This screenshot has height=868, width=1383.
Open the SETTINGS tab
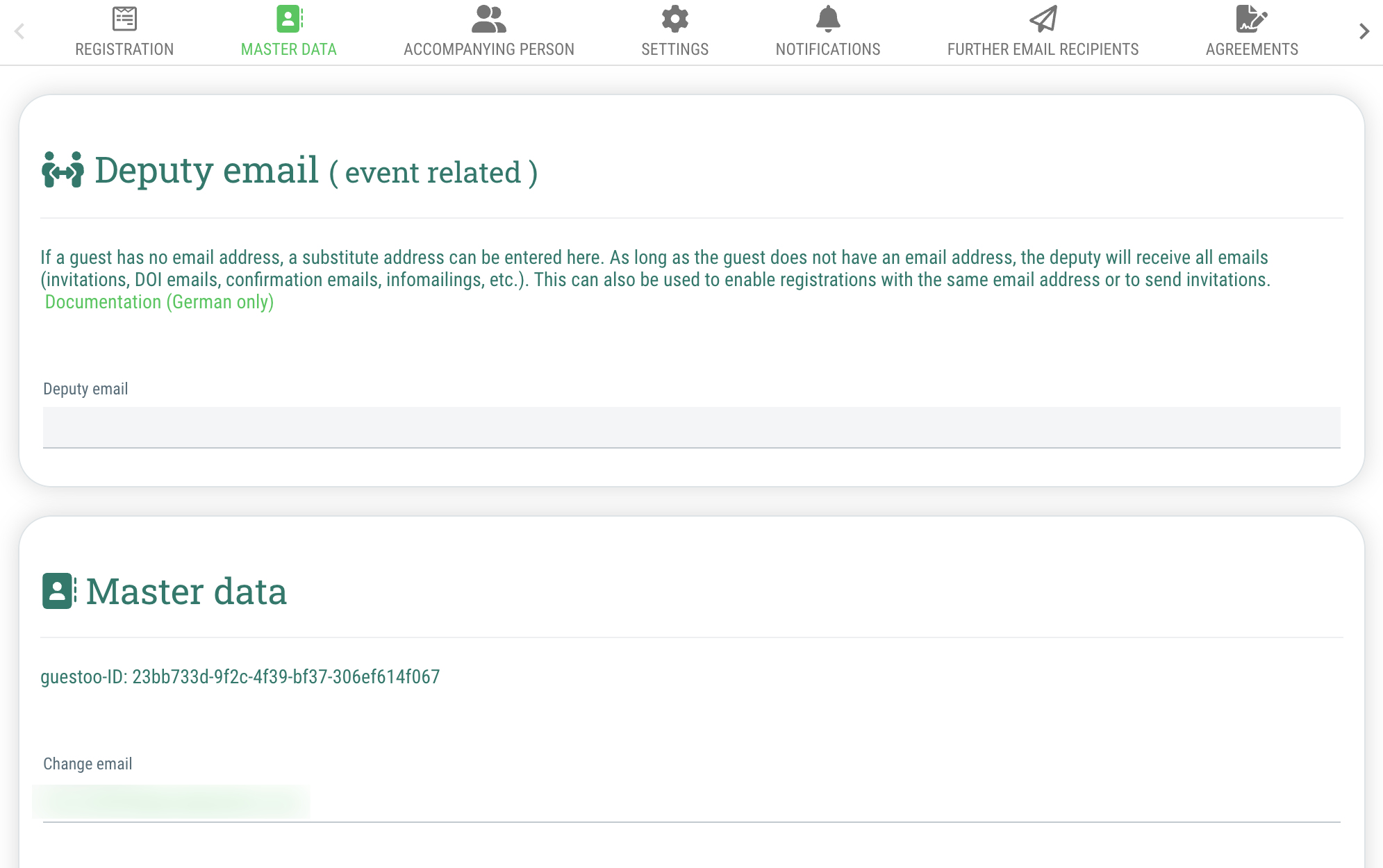[x=675, y=49]
